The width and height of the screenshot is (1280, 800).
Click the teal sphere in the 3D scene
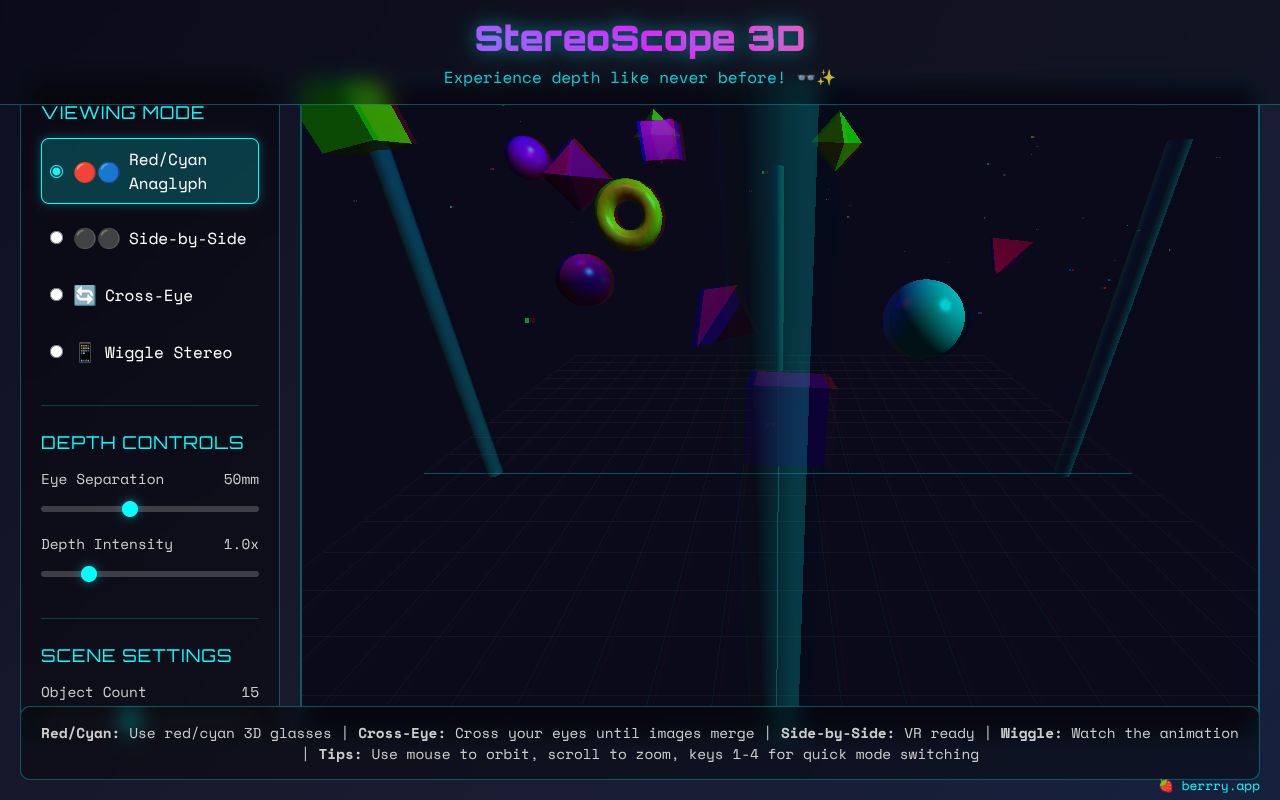point(923,316)
